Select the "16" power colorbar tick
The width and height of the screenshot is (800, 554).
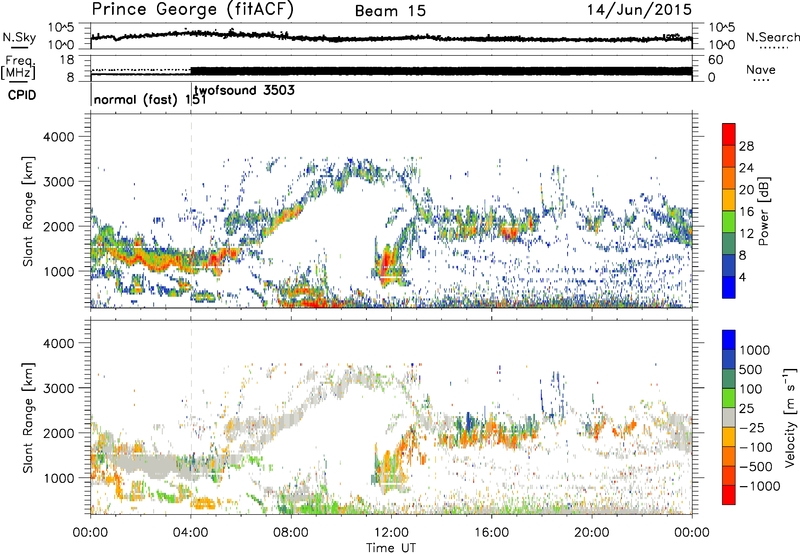(746, 212)
